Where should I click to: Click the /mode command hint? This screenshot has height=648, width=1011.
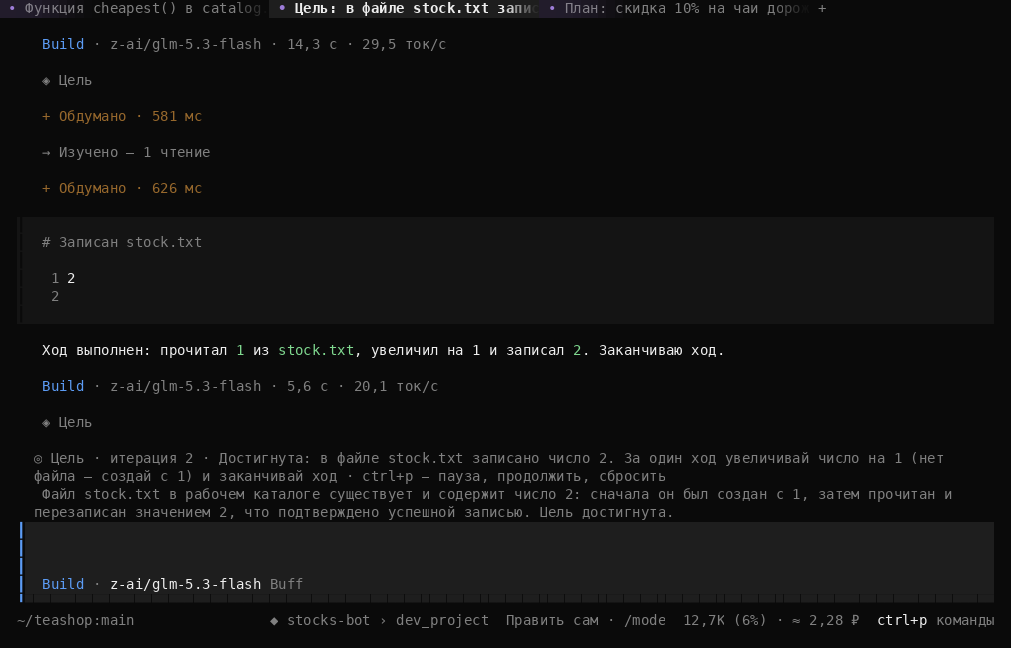[x=645, y=620]
